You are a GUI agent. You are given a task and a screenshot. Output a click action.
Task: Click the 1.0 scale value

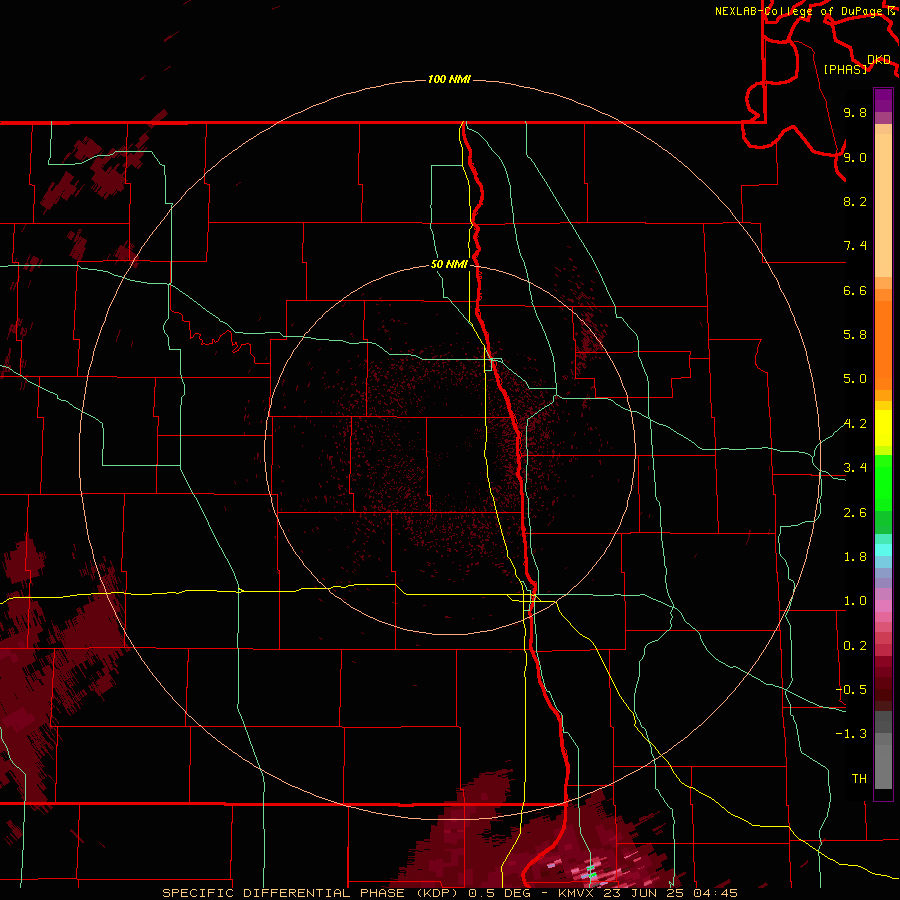[855, 601]
